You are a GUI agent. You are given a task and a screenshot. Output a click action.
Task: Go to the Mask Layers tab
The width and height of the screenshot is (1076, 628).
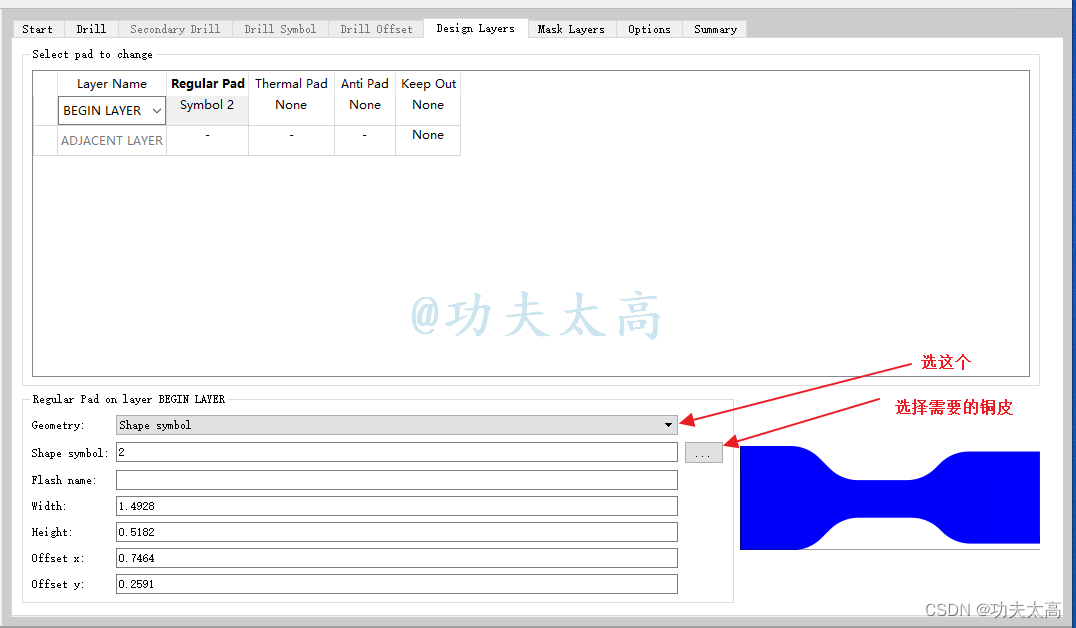click(571, 29)
